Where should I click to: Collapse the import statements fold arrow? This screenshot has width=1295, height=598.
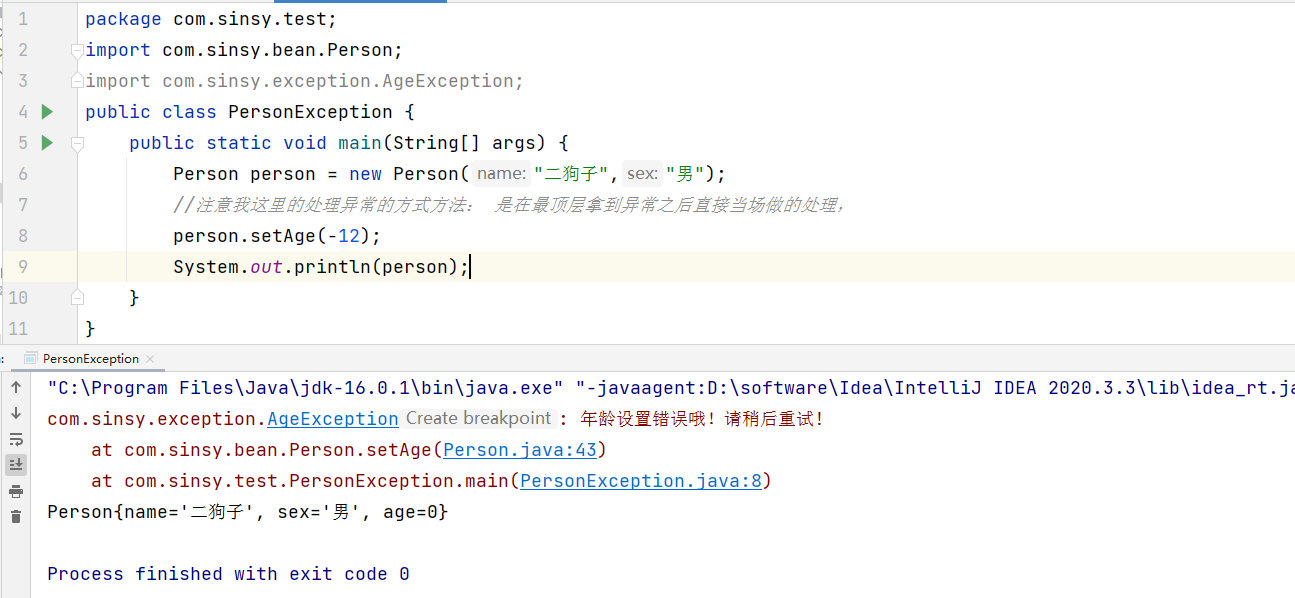click(x=77, y=49)
